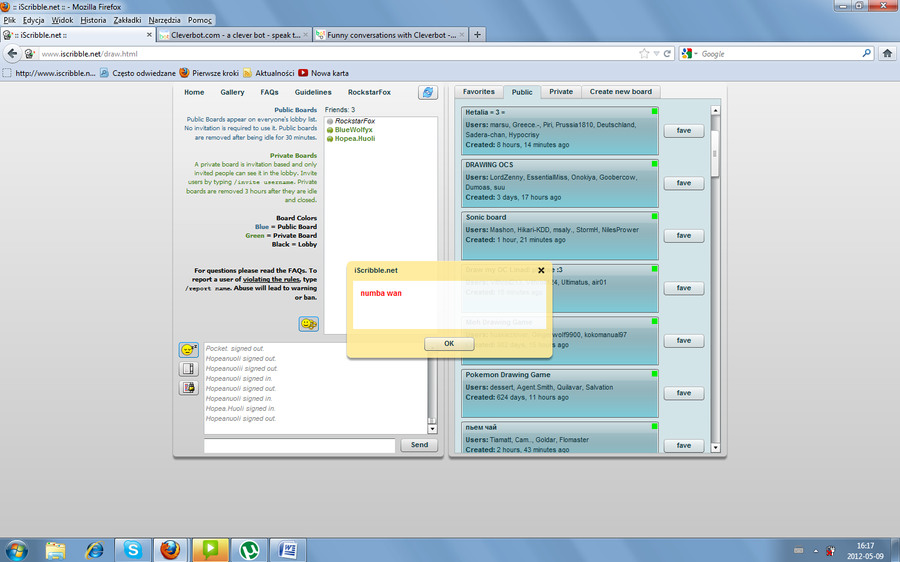Click the panel layout icon beside chat
The width and height of the screenshot is (900, 562).
188,369
